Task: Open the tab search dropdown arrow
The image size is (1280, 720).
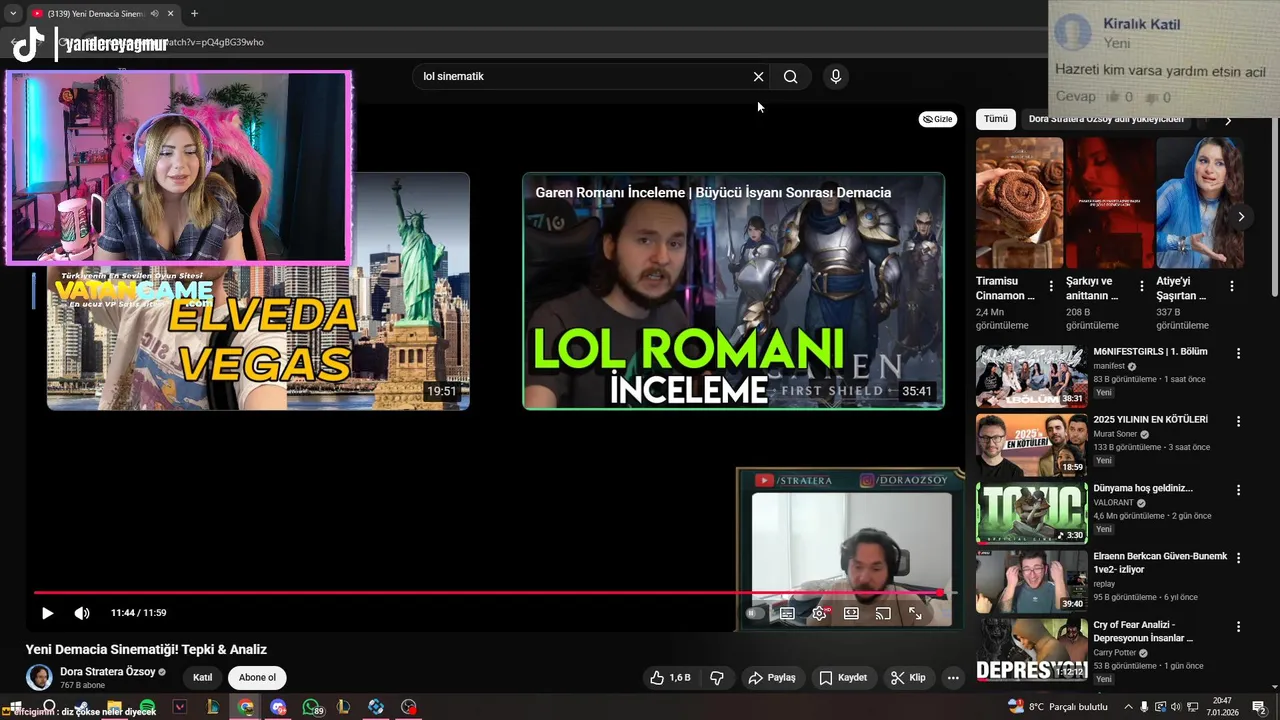Action: pos(13,14)
